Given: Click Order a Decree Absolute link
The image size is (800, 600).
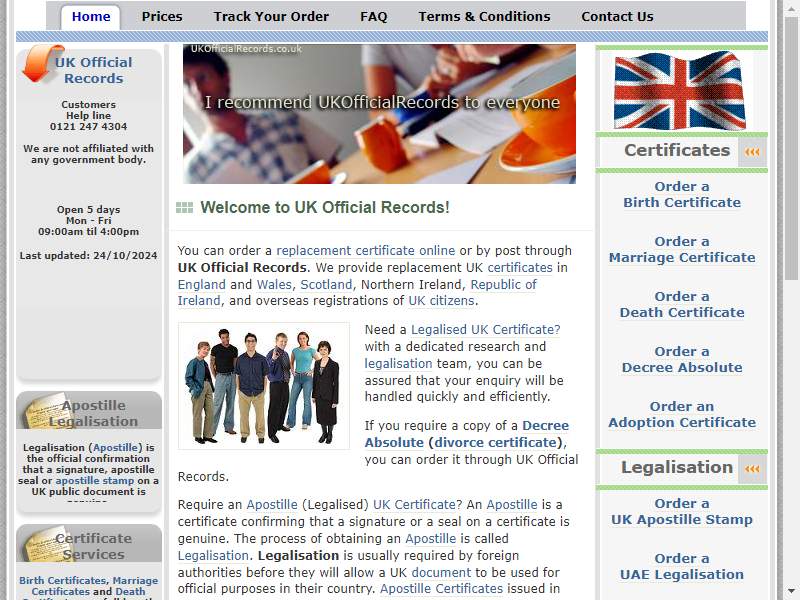Looking at the screenshot, I should pos(682,360).
